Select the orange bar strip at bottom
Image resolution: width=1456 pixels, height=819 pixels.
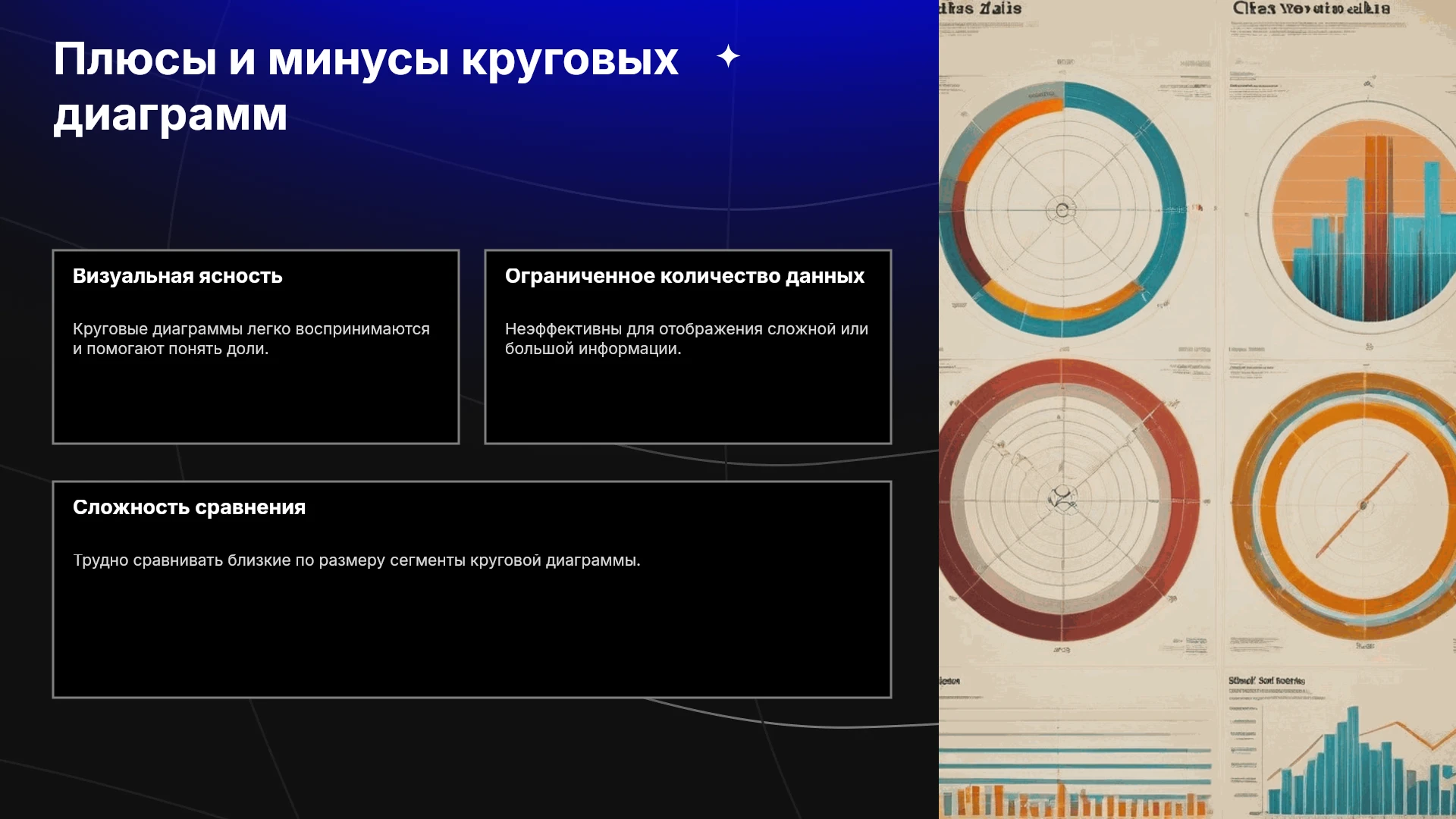click(1075, 801)
